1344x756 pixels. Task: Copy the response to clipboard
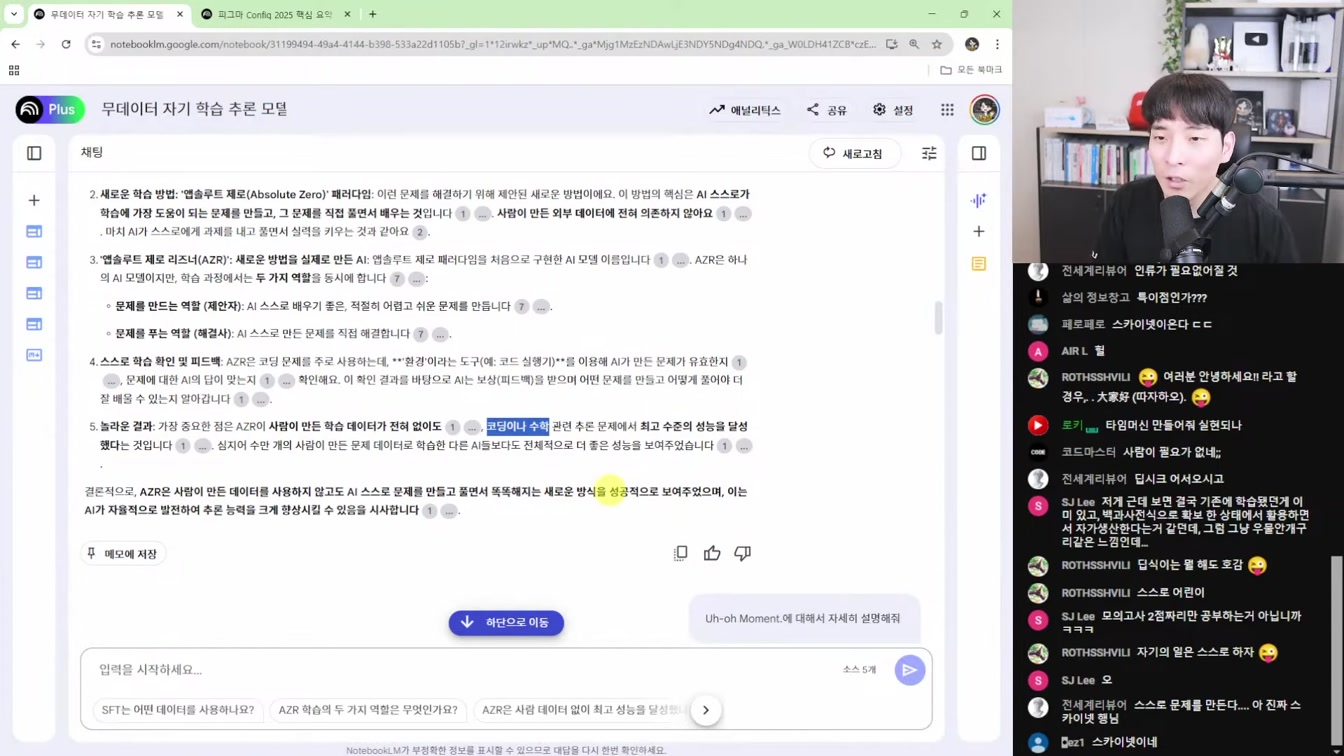coord(681,553)
